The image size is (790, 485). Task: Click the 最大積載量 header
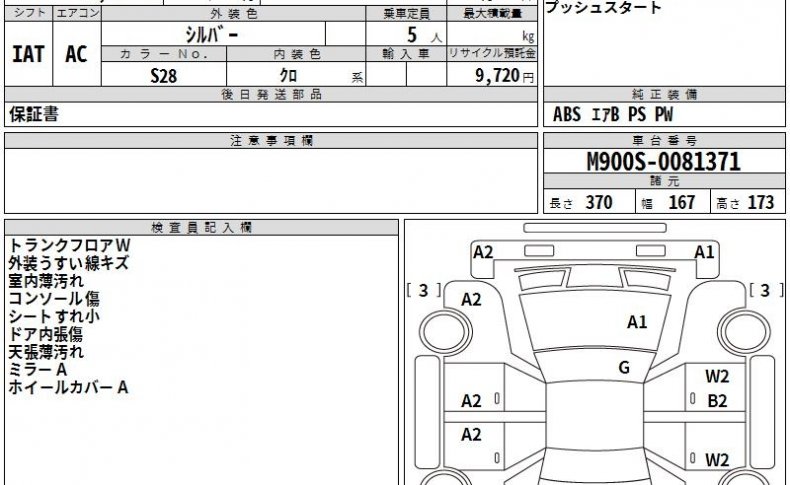click(x=492, y=14)
